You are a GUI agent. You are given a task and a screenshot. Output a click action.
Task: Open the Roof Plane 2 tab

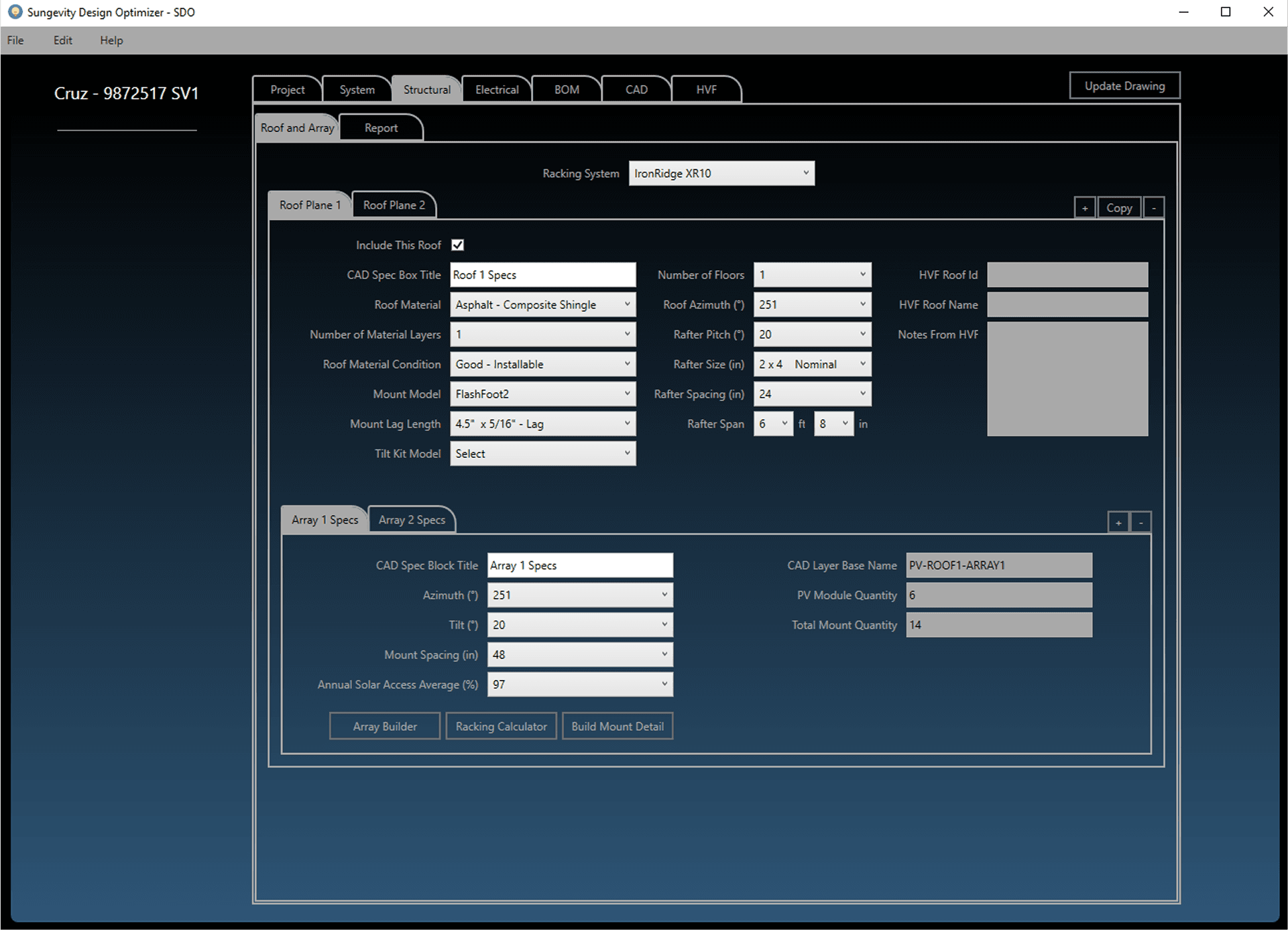pyautogui.click(x=394, y=205)
